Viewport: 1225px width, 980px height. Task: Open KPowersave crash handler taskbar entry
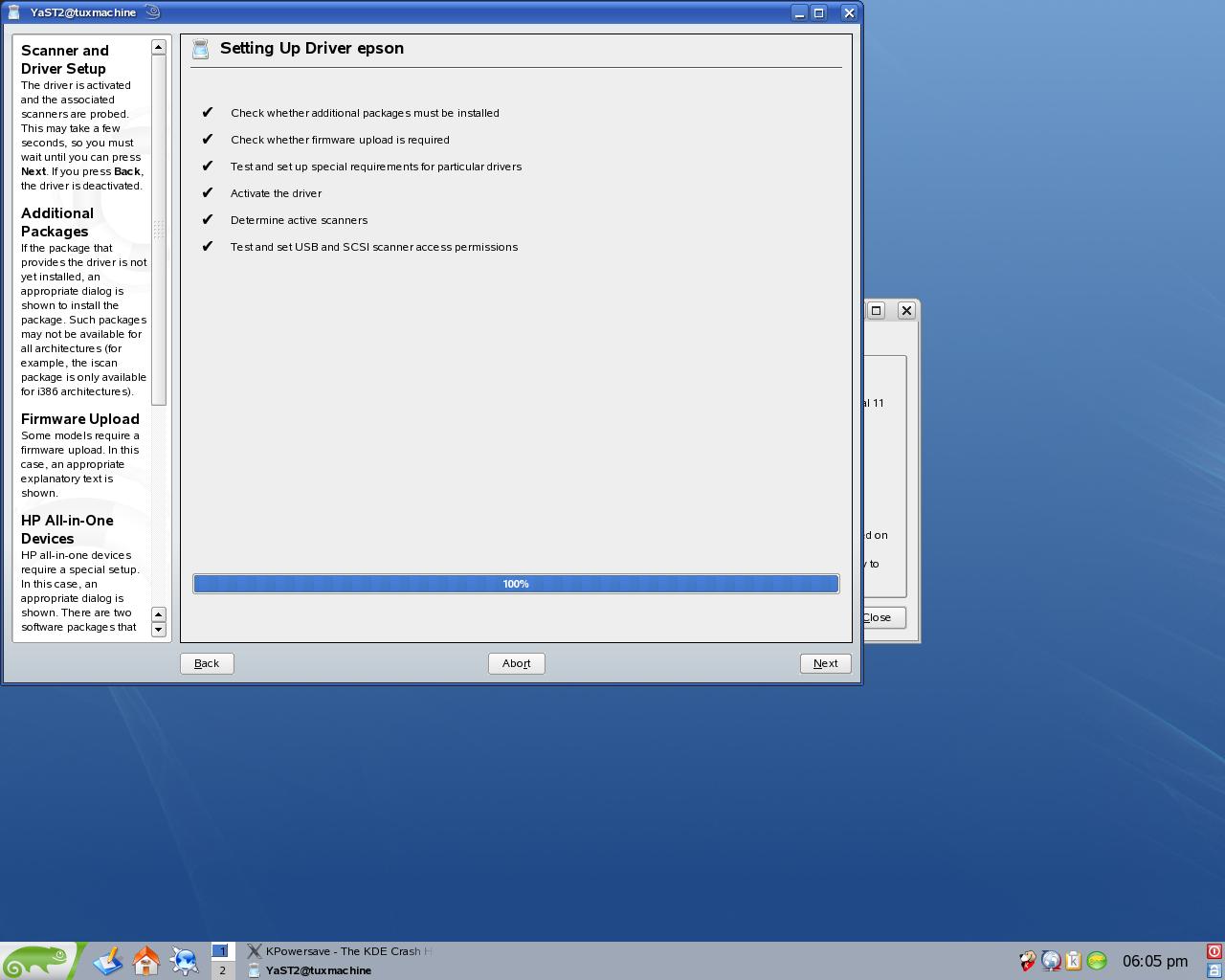pos(340,951)
